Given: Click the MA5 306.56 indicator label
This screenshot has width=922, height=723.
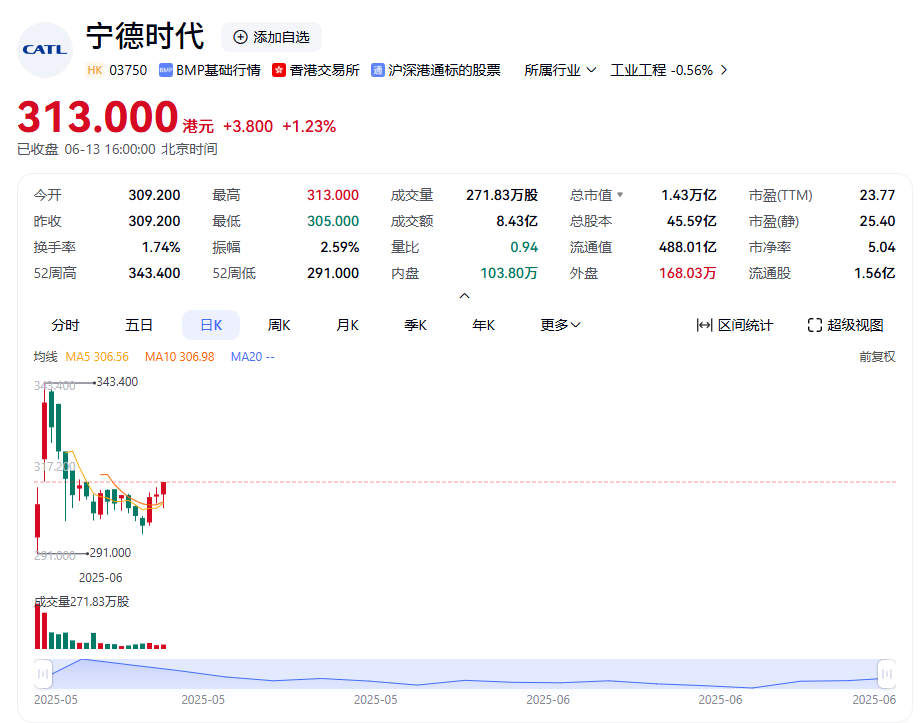Looking at the screenshot, I should [97, 357].
